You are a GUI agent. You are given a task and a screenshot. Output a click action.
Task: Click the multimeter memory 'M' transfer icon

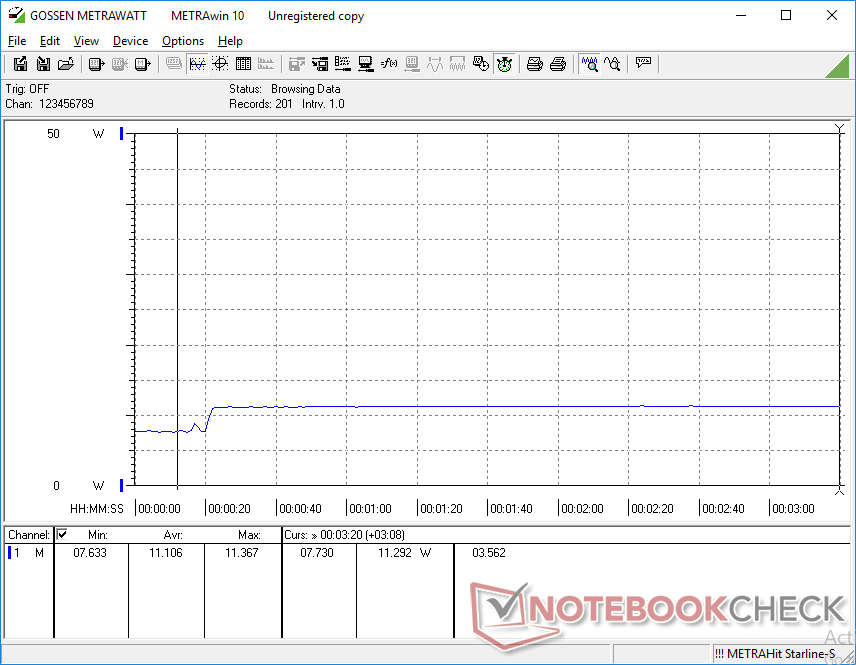[x=142, y=64]
